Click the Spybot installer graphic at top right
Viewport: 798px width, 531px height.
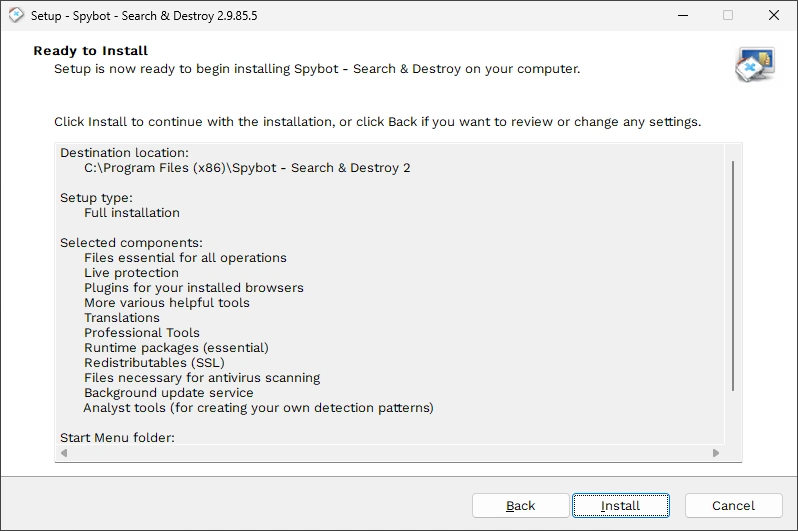755,65
